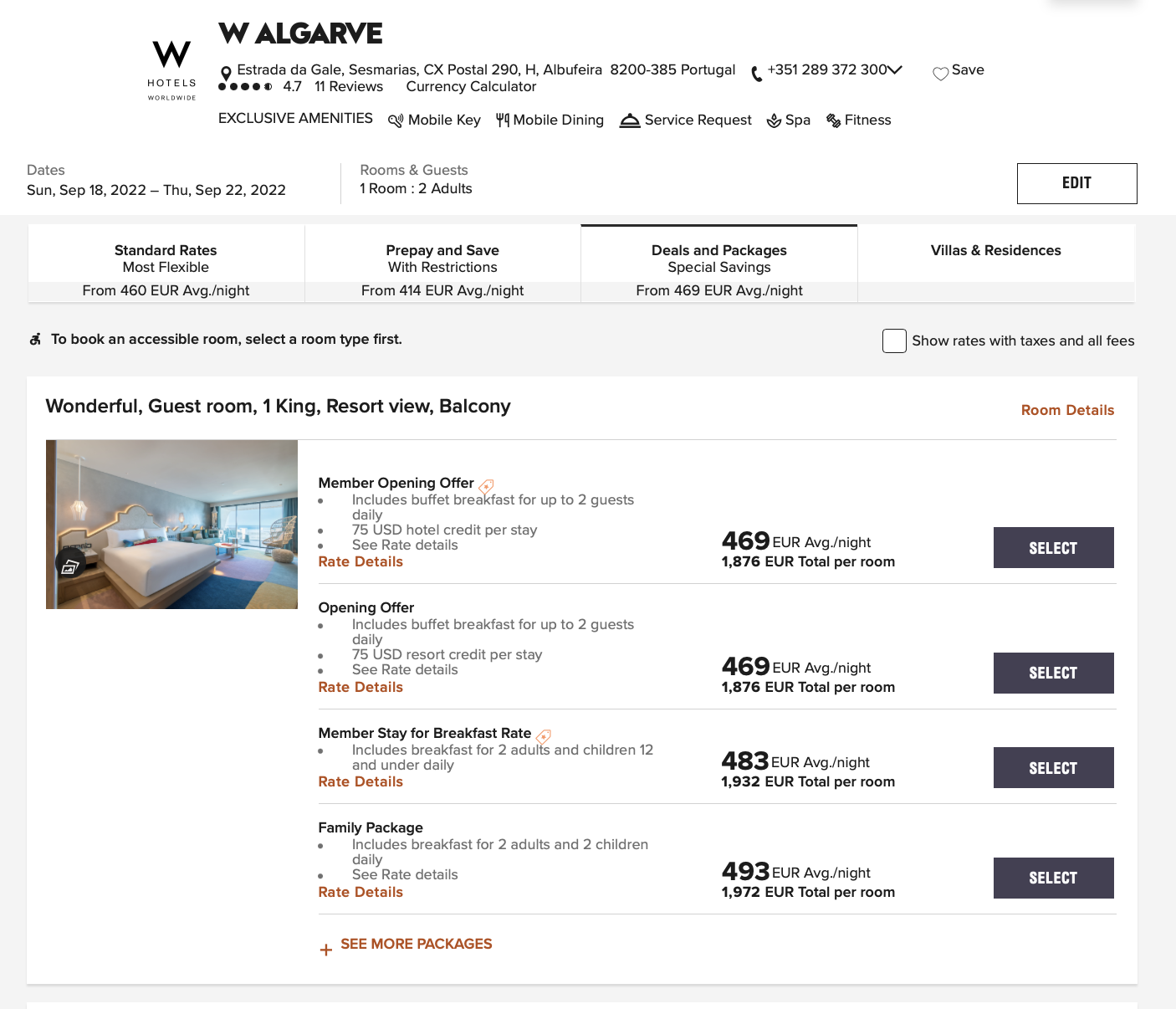Click 1 Room : 2 Adults text
Viewport: 1176px width, 1009px height.
(416, 188)
